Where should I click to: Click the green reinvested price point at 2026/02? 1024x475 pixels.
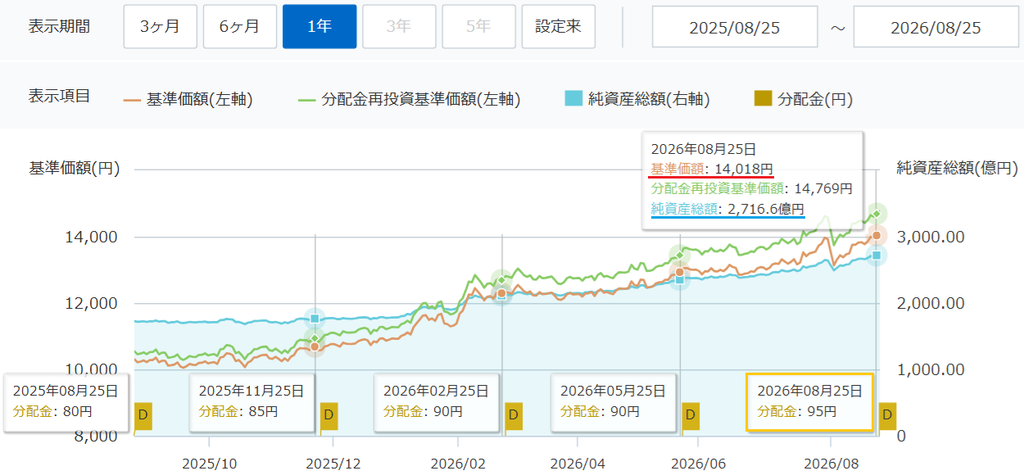click(x=501, y=280)
